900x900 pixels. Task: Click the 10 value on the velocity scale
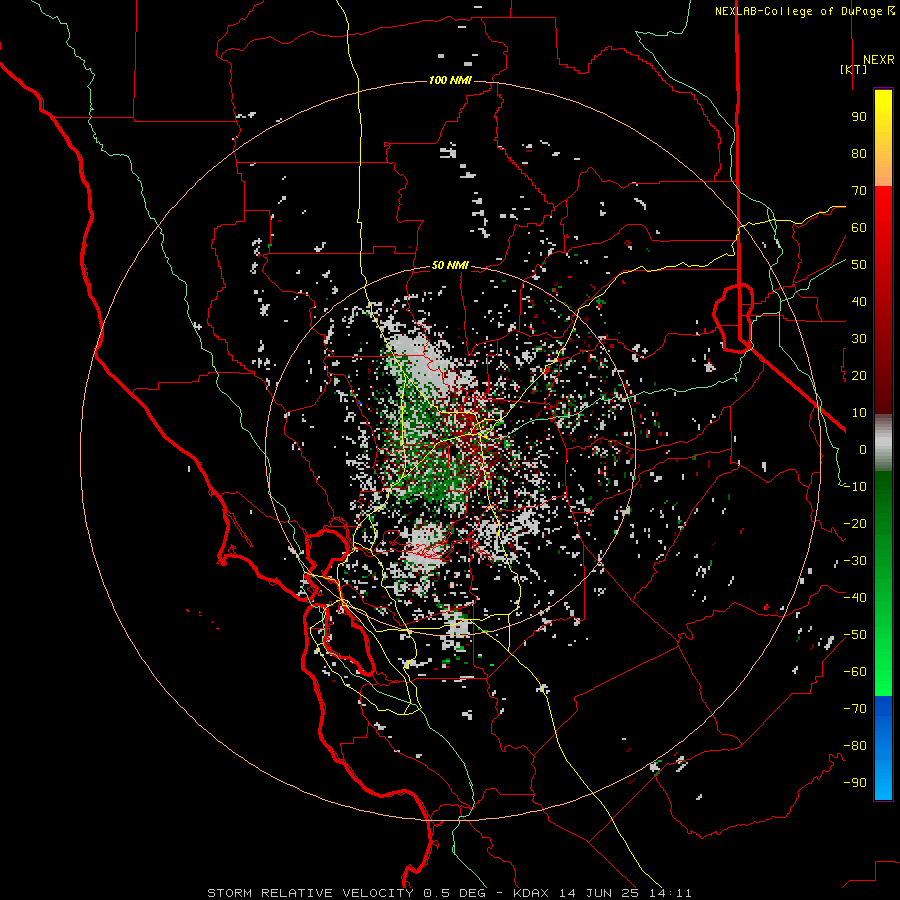tap(859, 413)
